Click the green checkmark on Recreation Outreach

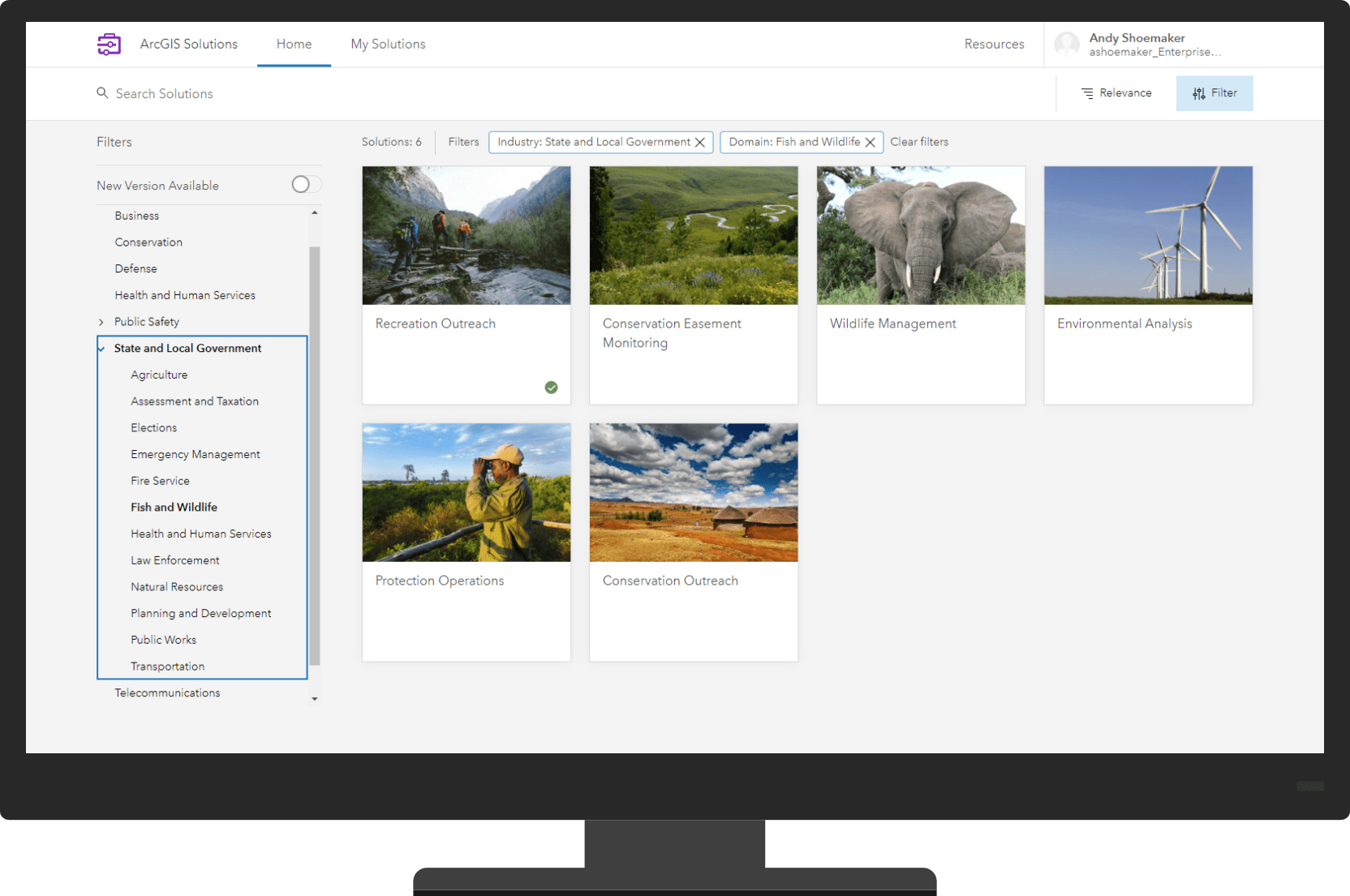[552, 388]
